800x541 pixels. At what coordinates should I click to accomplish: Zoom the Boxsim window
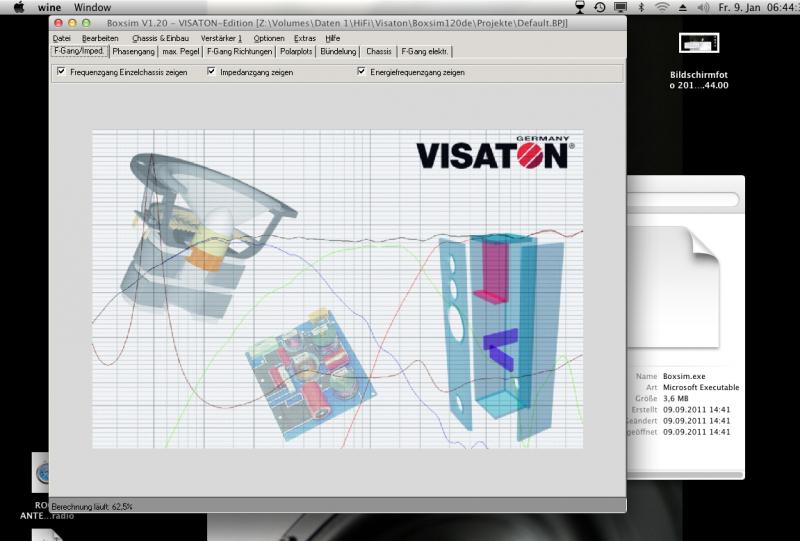(86, 23)
